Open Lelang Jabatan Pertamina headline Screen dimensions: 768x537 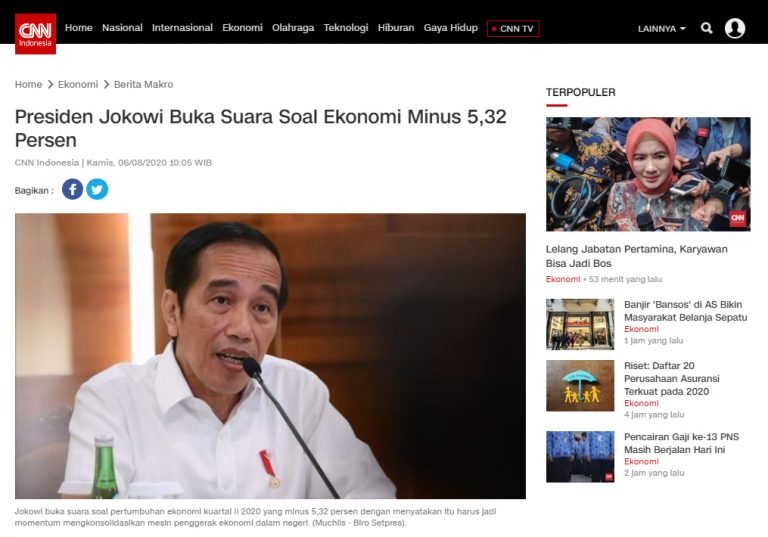637,256
